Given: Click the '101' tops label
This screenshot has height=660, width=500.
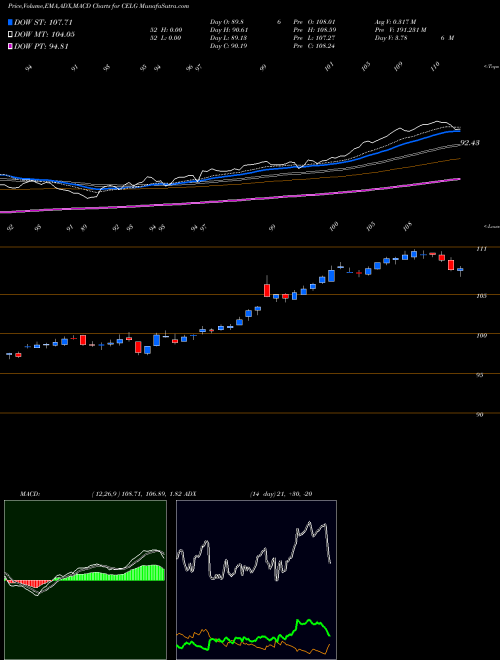Looking at the screenshot, I should tap(330, 66).
